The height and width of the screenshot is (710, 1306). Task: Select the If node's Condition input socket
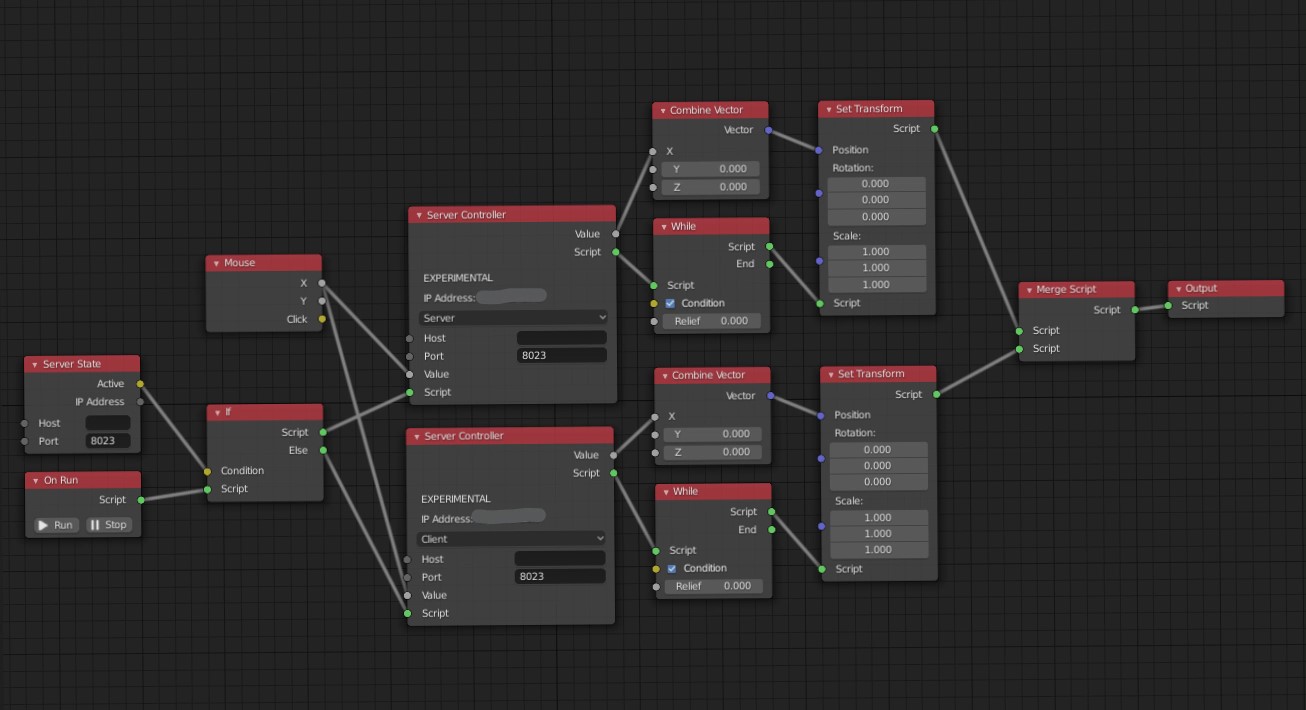(x=207, y=471)
